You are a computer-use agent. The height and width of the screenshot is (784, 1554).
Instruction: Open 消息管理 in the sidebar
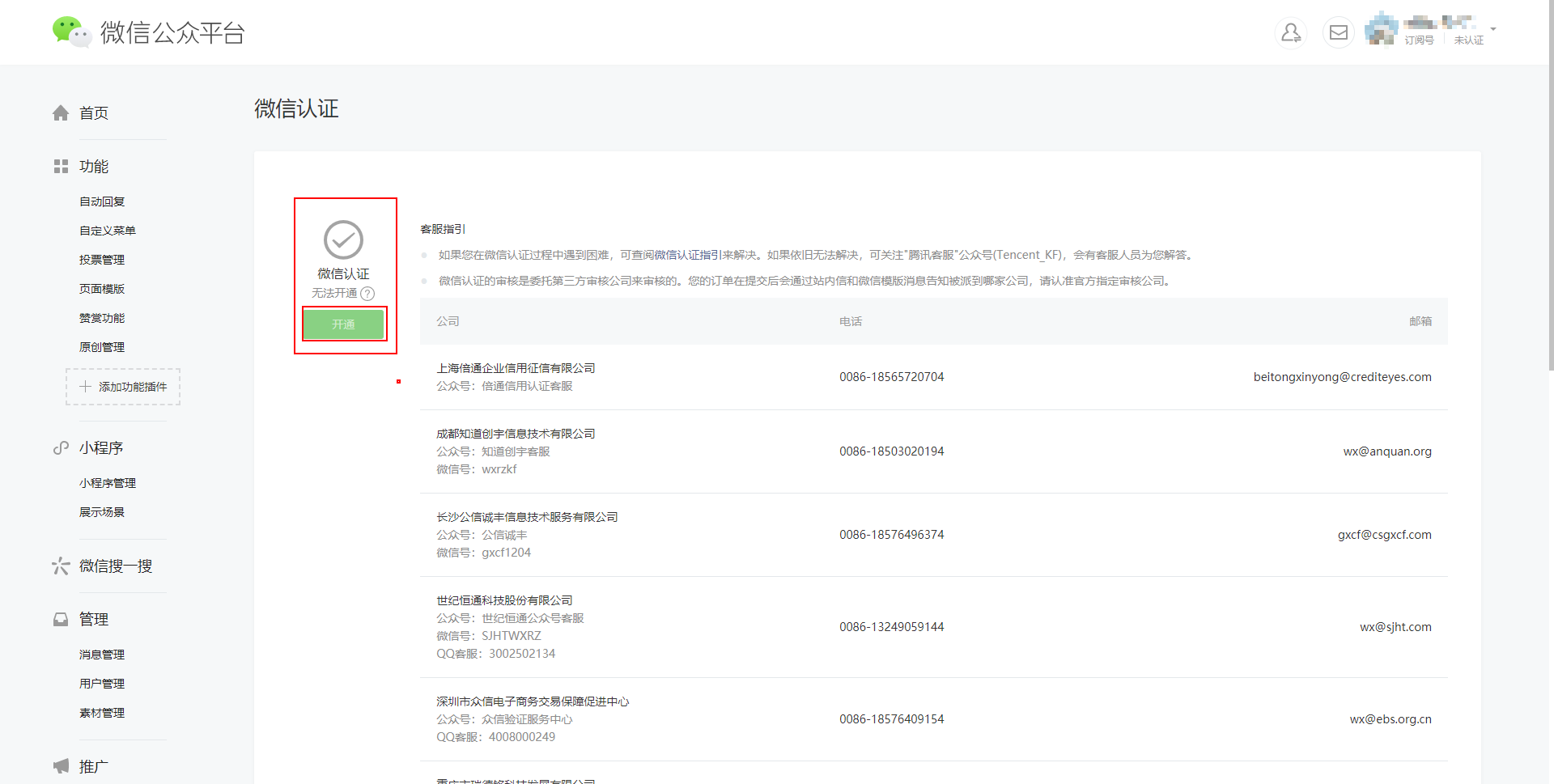tap(102, 655)
